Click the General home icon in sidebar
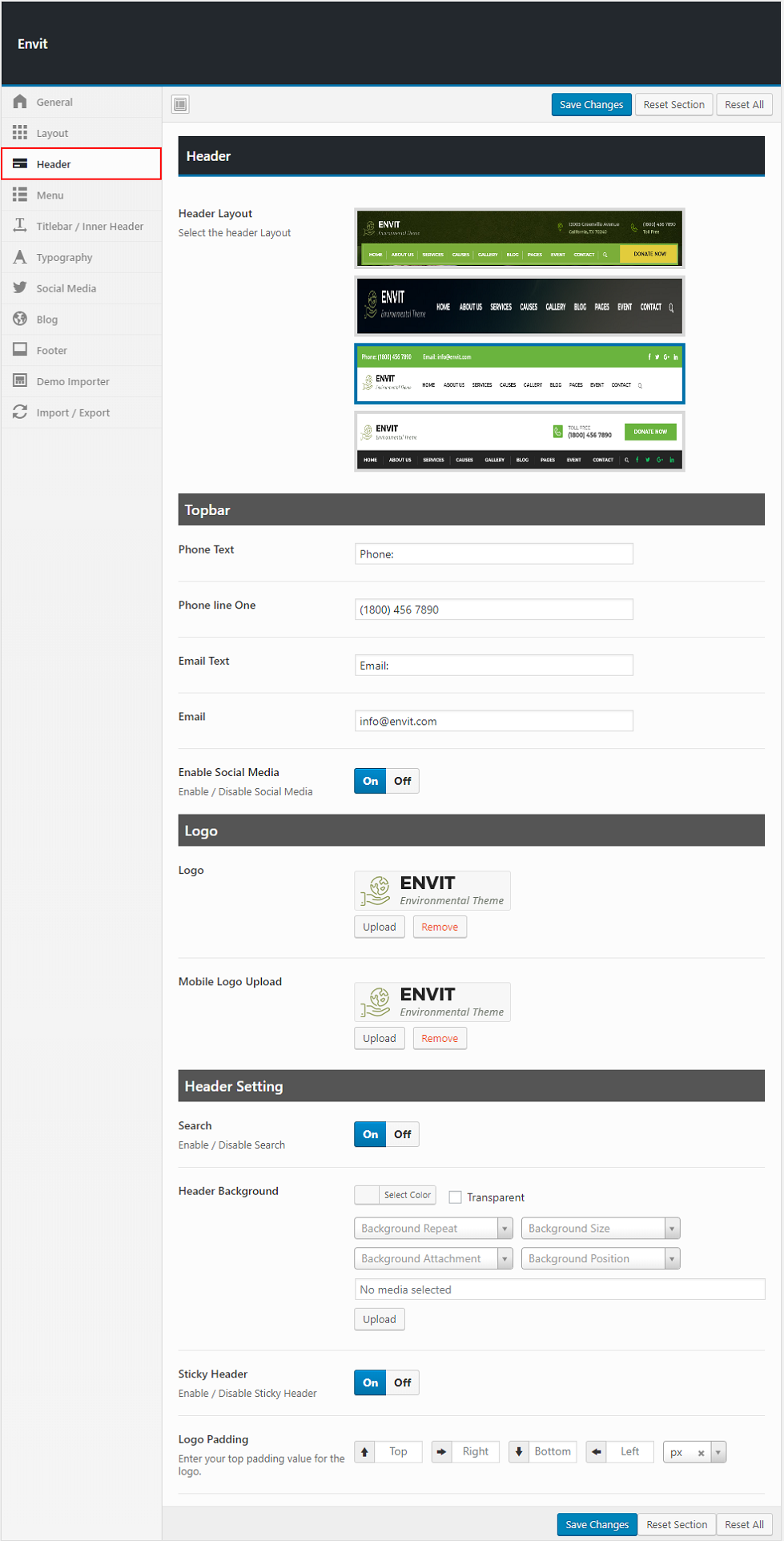784x1541 pixels. (20, 102)
